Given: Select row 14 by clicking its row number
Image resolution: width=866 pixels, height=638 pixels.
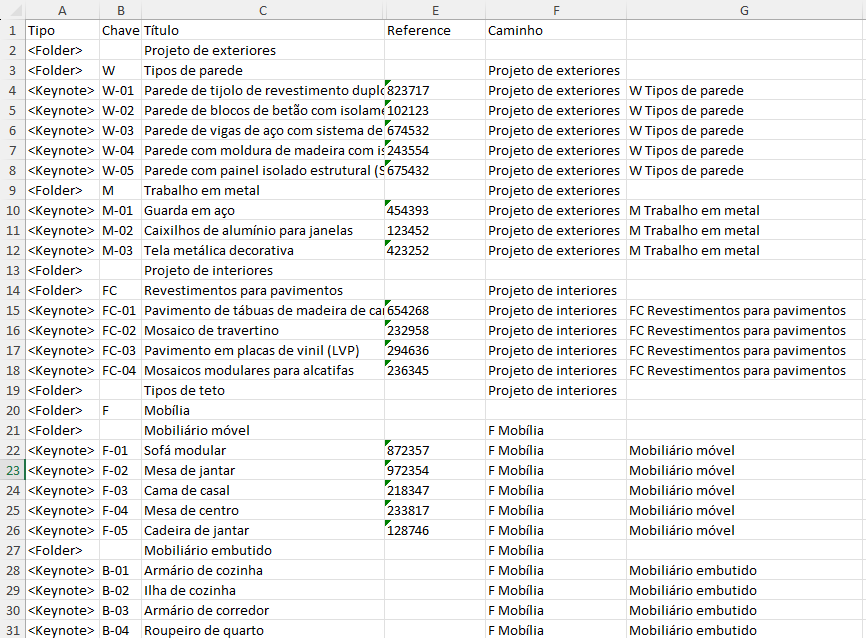Looking at the screenshot, I should pyautogui.click(x=10, y=290).
